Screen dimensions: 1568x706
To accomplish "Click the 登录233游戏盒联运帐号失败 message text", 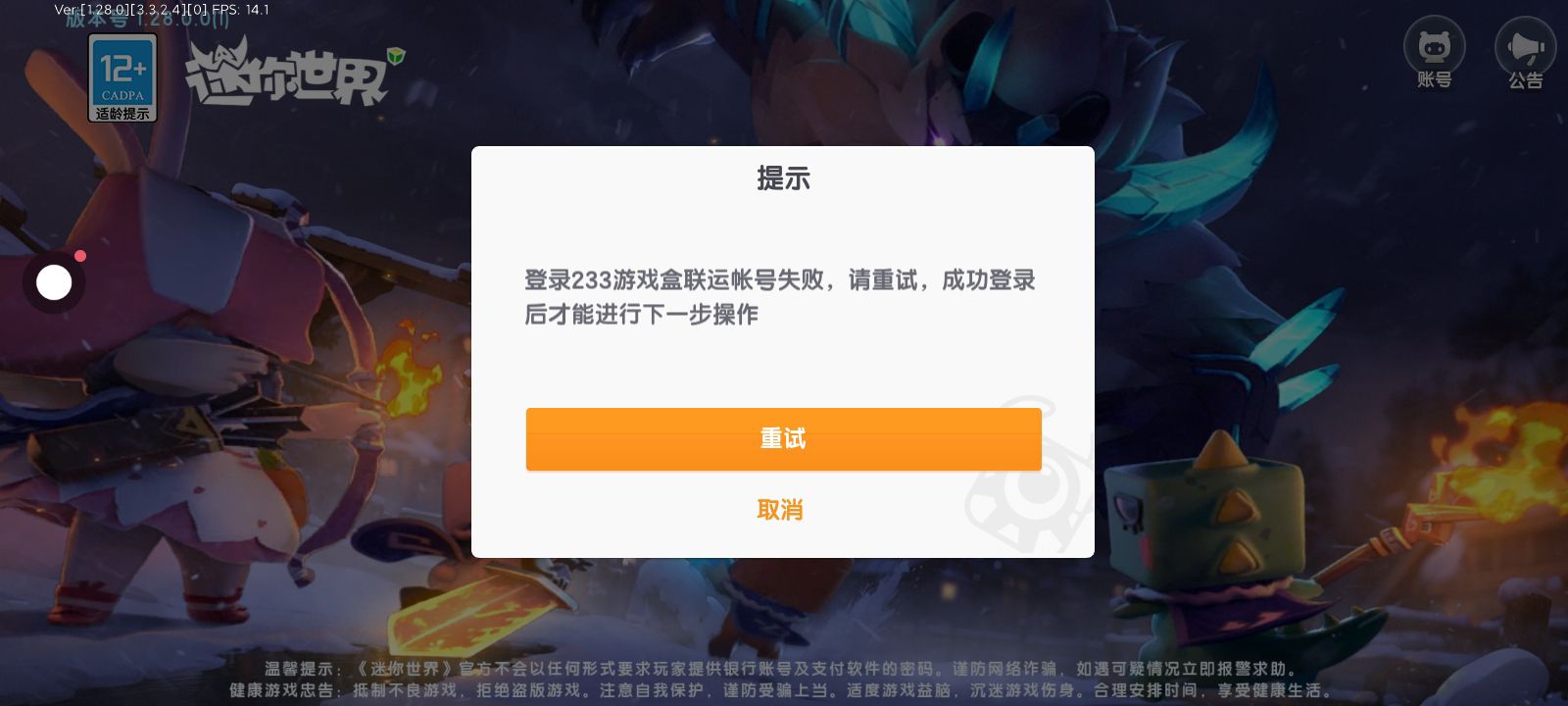I will point(779,297).
